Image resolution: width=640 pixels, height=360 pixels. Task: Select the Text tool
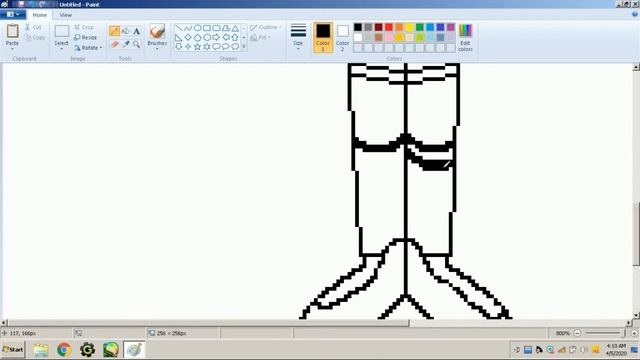[137, 31]
